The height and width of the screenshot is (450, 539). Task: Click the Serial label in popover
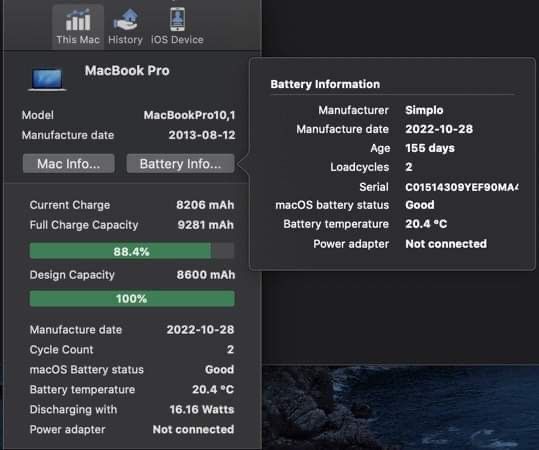tap(374, 187)
